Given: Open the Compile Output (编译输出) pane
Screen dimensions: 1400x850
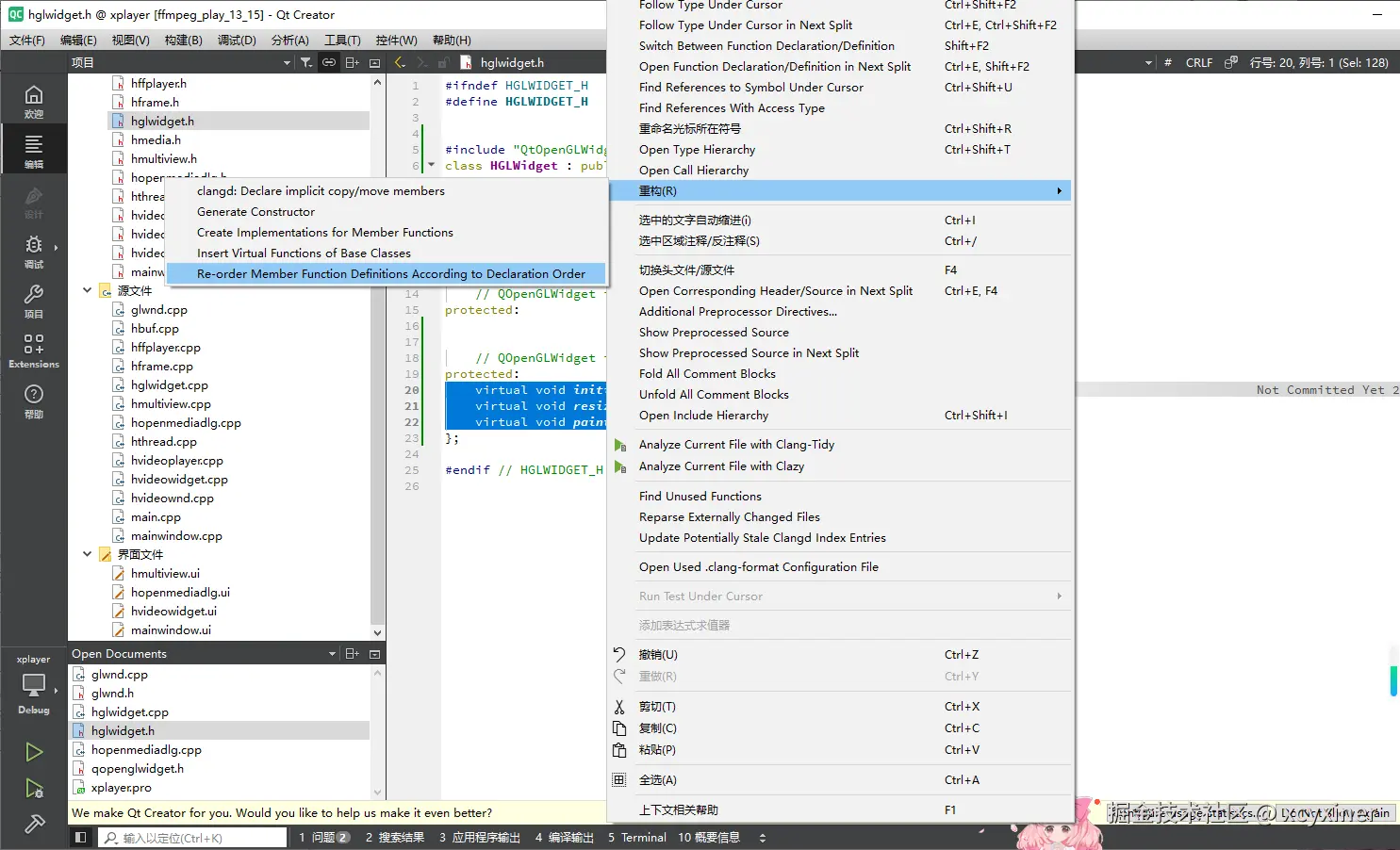Looking at the screenshot, I should (x=565, y=837).
